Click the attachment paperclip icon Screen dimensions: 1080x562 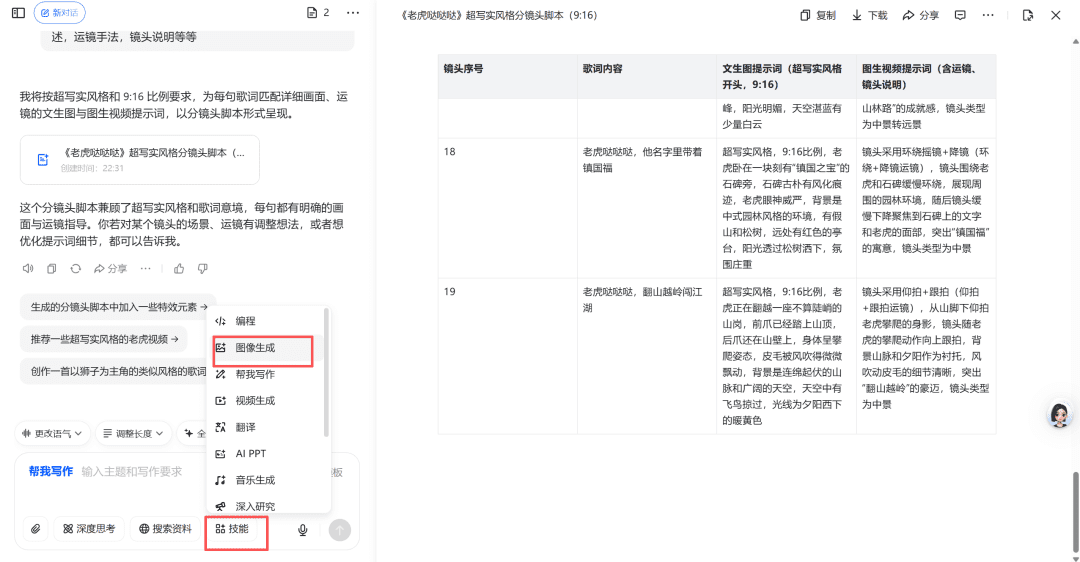pyautogui.click(x=35, y=529)
